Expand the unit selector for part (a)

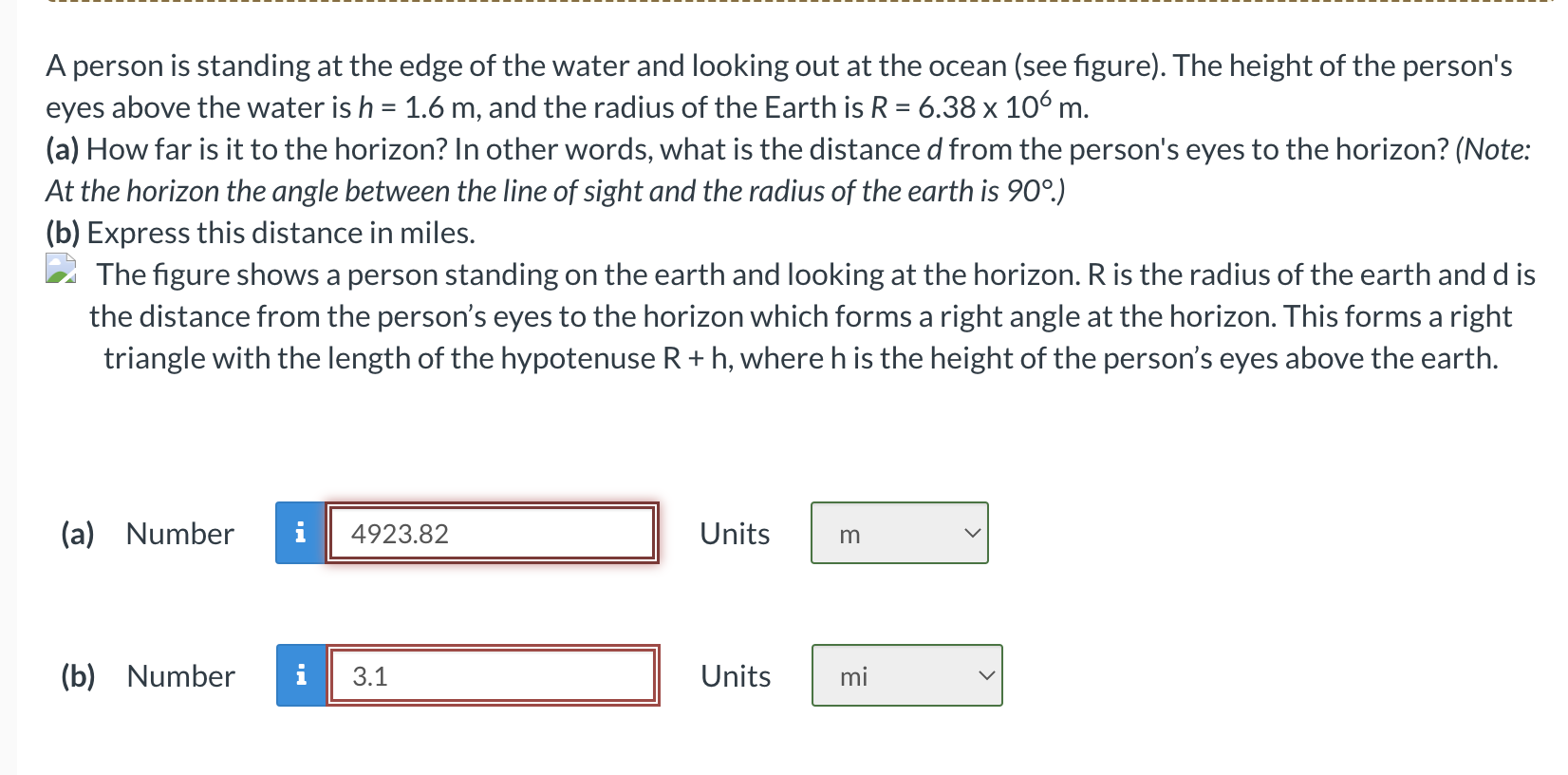coord(899,533)
